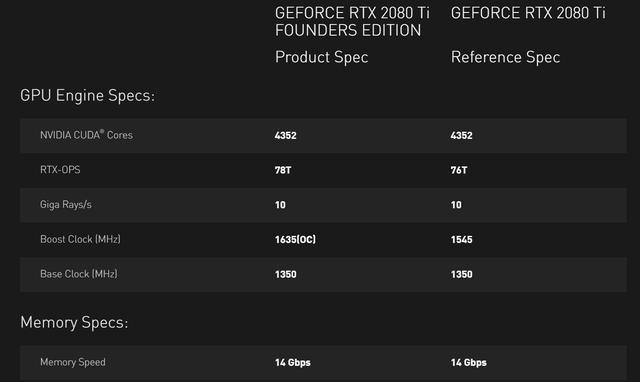Screen dimensions: 640x382
Task: Click the NVIDIA CUDA Cores row label
Action: point(86,135)
